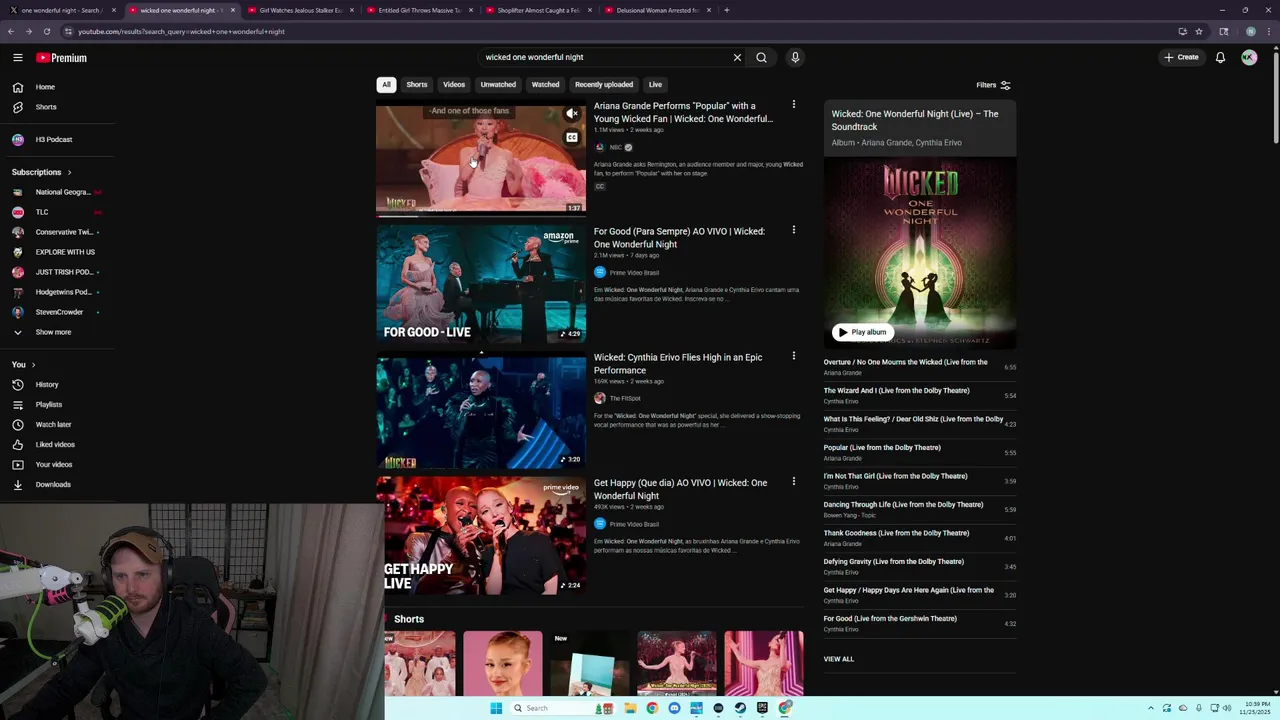1280x720 pixels.
Task: Open the YouTube guide hamburger menu
Action: point(18,58)
